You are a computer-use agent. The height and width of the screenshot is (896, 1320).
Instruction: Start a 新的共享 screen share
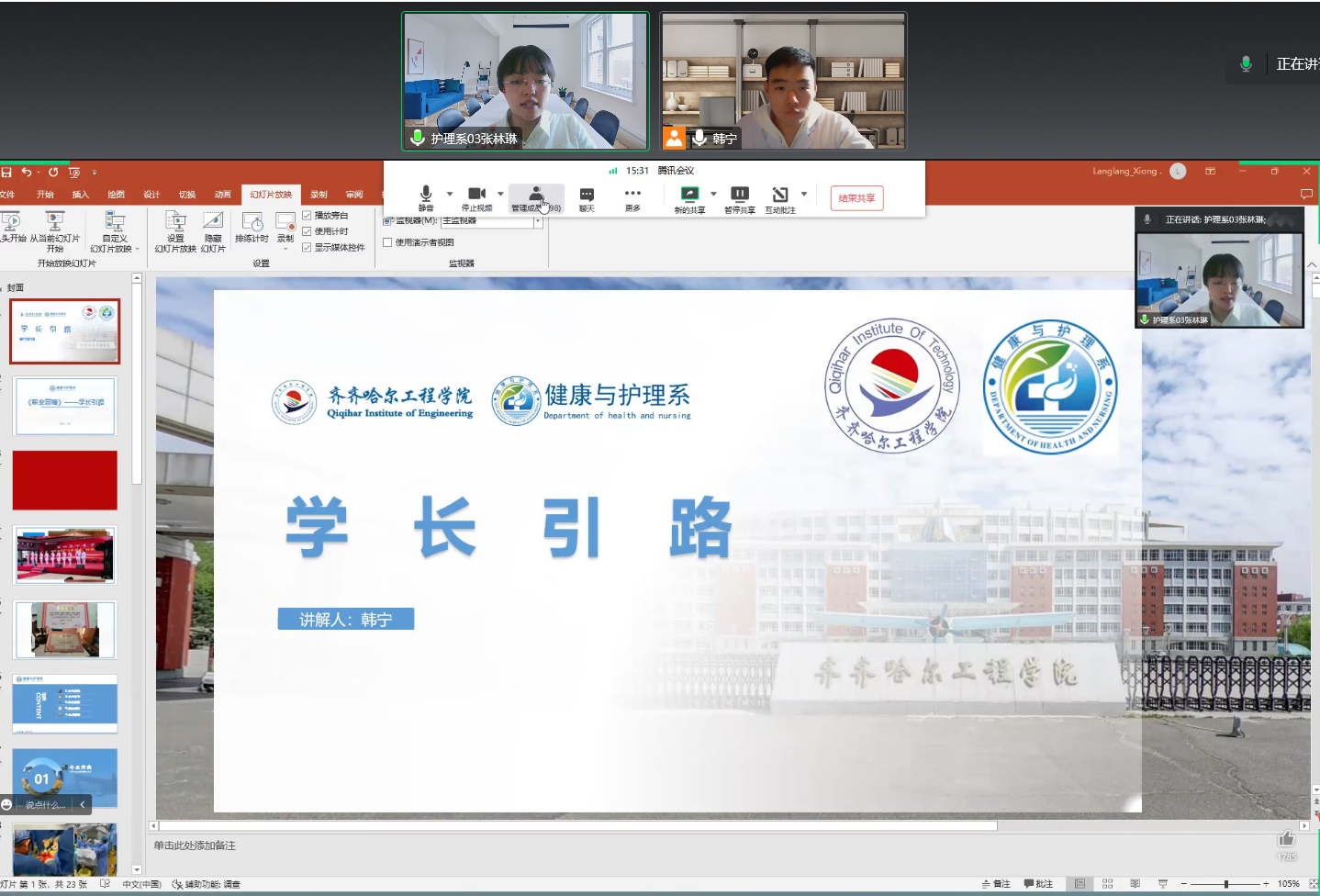coord(689,197)
